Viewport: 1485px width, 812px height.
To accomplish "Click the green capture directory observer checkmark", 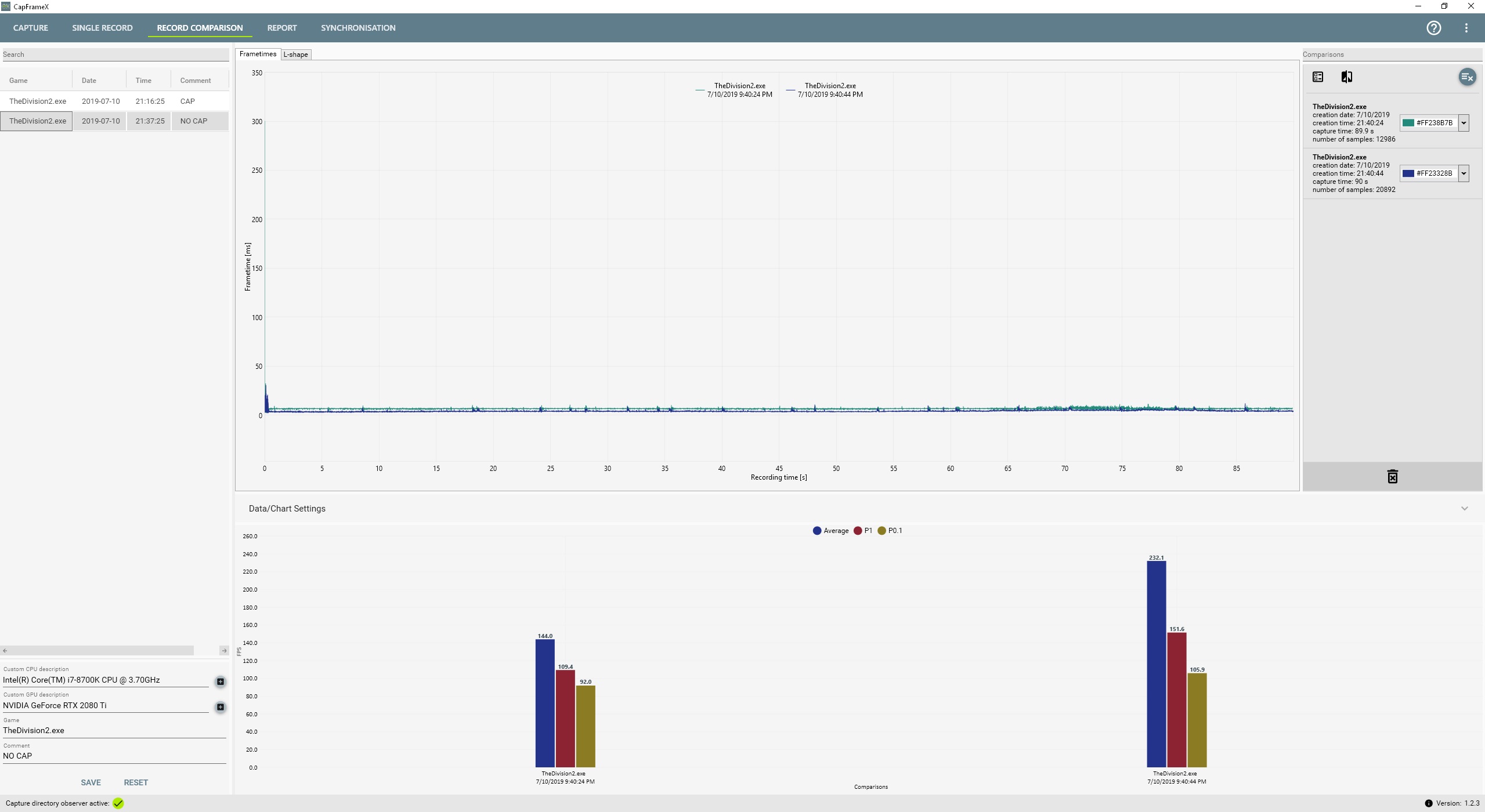I will (x=118, y=803).
